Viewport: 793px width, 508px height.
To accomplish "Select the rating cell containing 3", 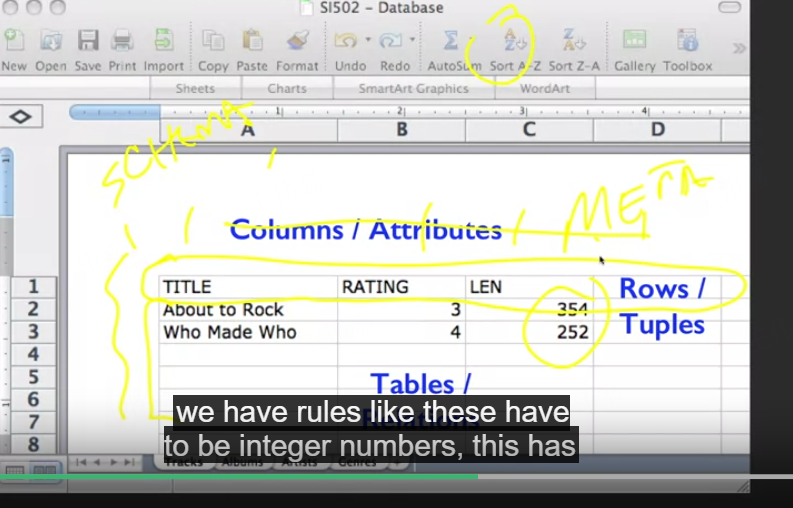I will pyautogui.click(x=402, y=309).
